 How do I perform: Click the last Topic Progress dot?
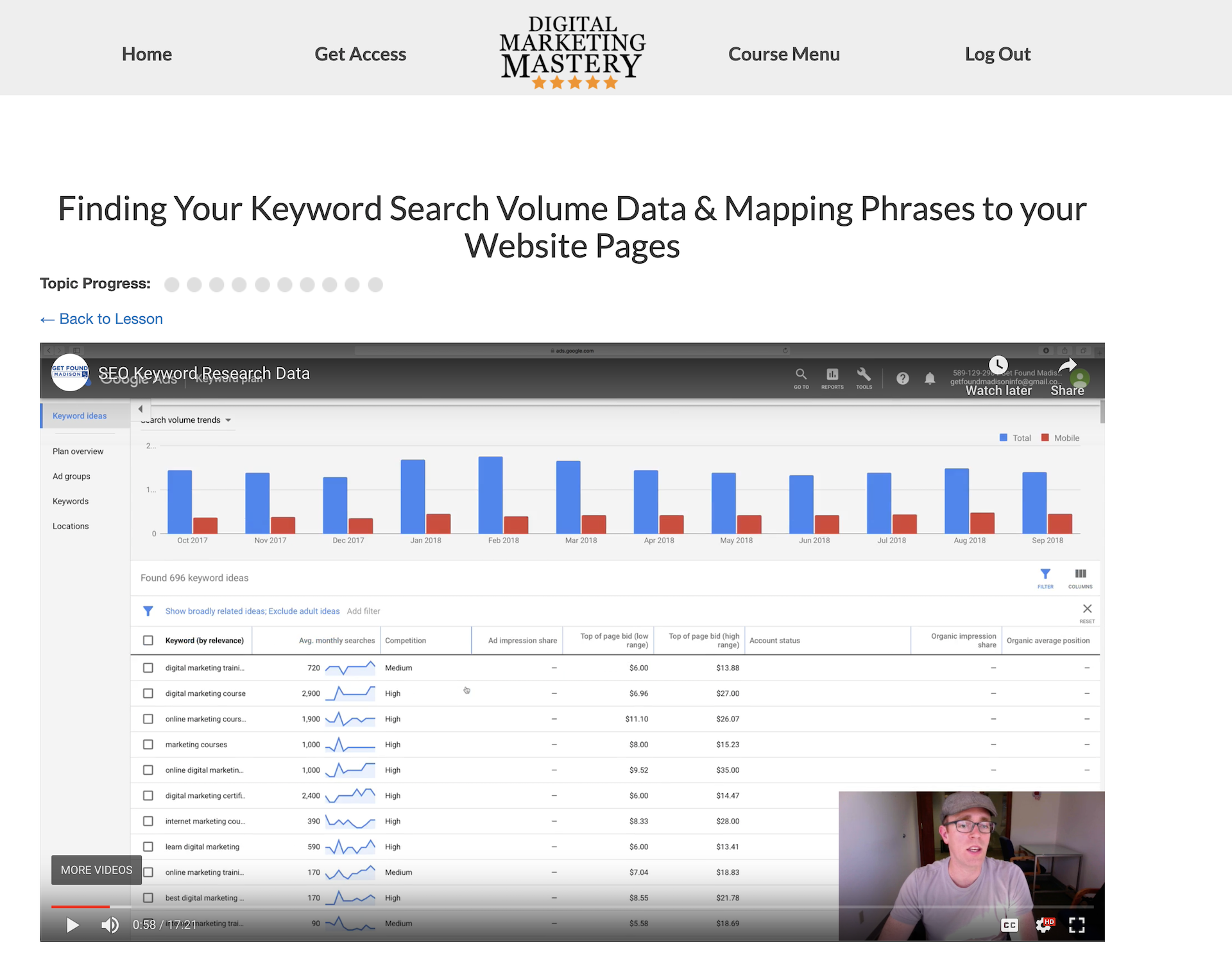375,285
